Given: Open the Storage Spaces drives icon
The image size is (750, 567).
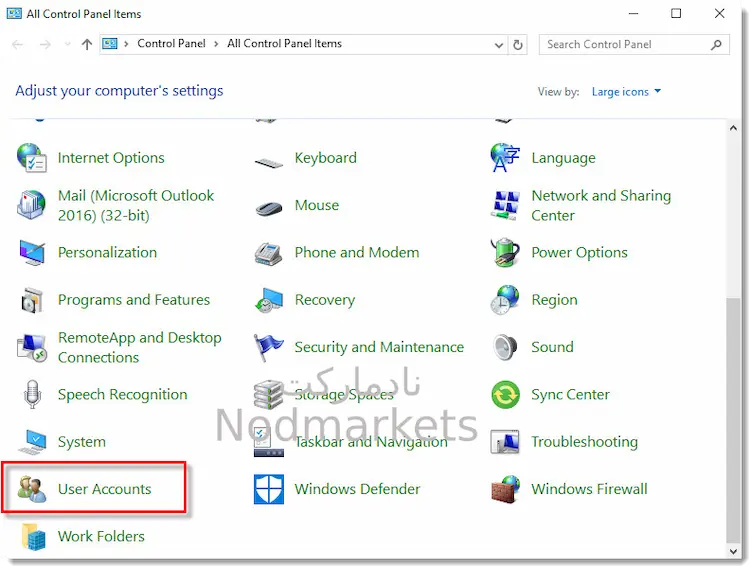Looking at the screenshot, I should [x=269, y=395].
